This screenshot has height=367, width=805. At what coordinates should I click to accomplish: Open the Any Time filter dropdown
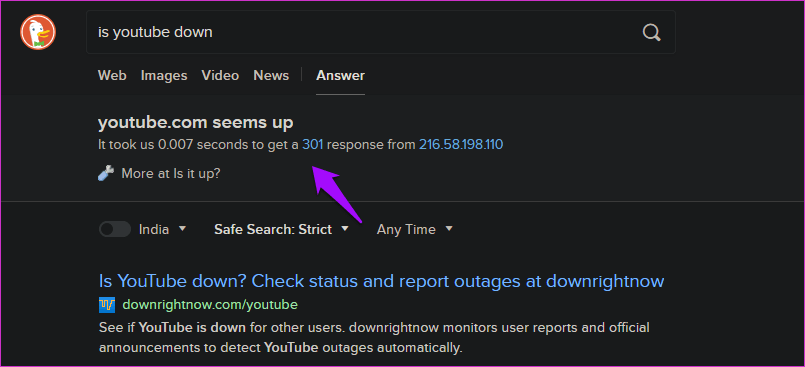[415, 229]
